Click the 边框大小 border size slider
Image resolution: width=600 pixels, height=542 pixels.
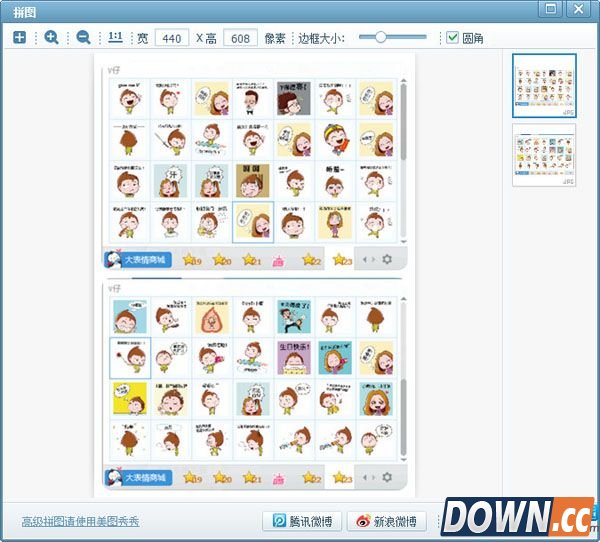(x=393, y=37)
